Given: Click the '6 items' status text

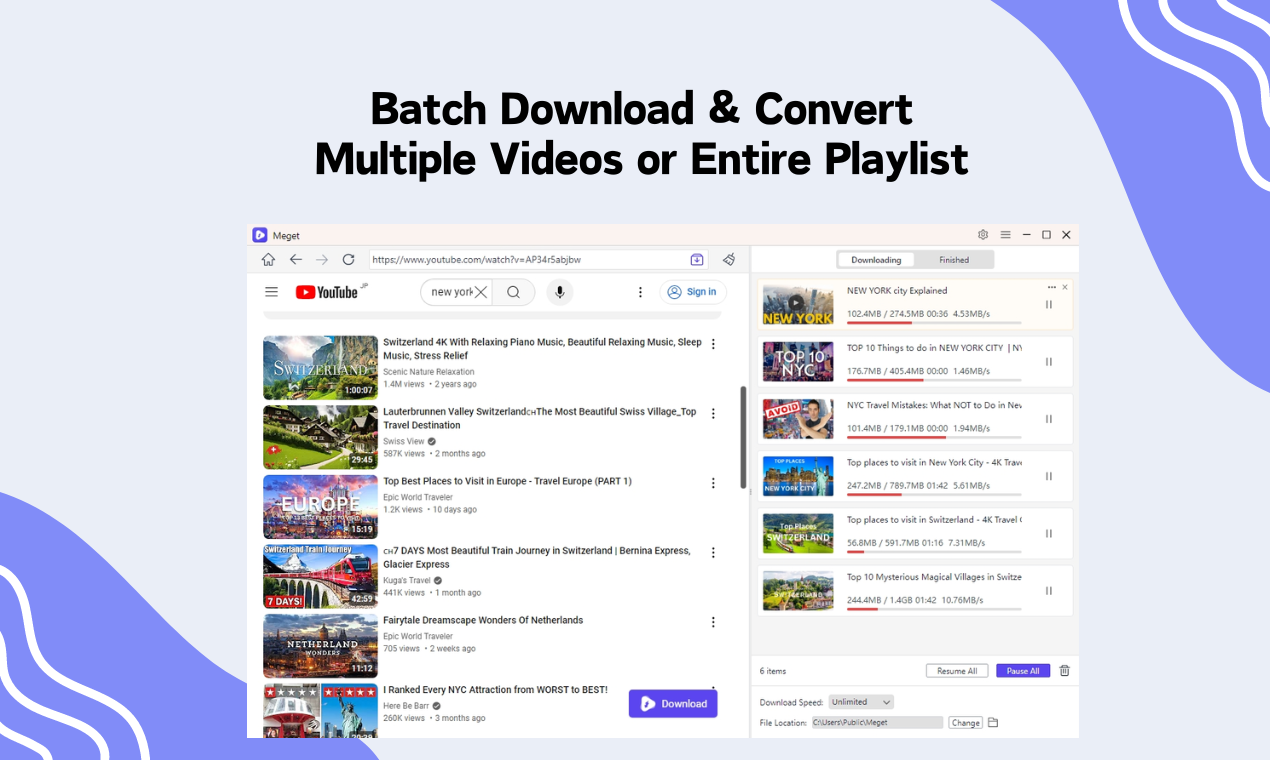Looking at the screenshot, I should [773, 671].
